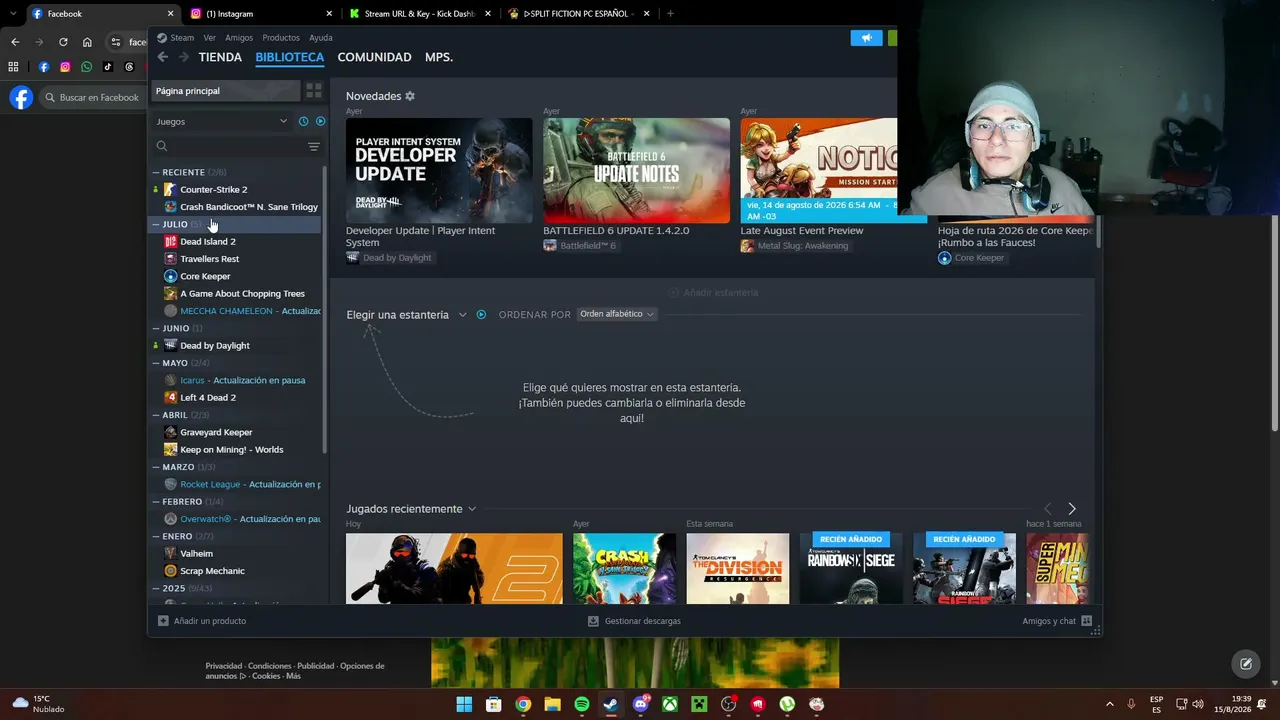Click Keep on Mining! - Worlds icon
1280x720 pixels.
171,450
